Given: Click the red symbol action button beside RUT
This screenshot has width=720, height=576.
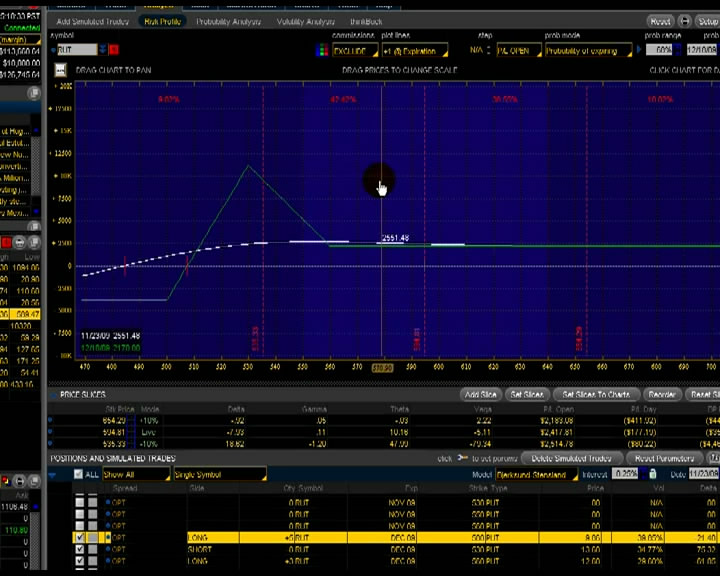Looking at the screenshot, I should [113, 50].
